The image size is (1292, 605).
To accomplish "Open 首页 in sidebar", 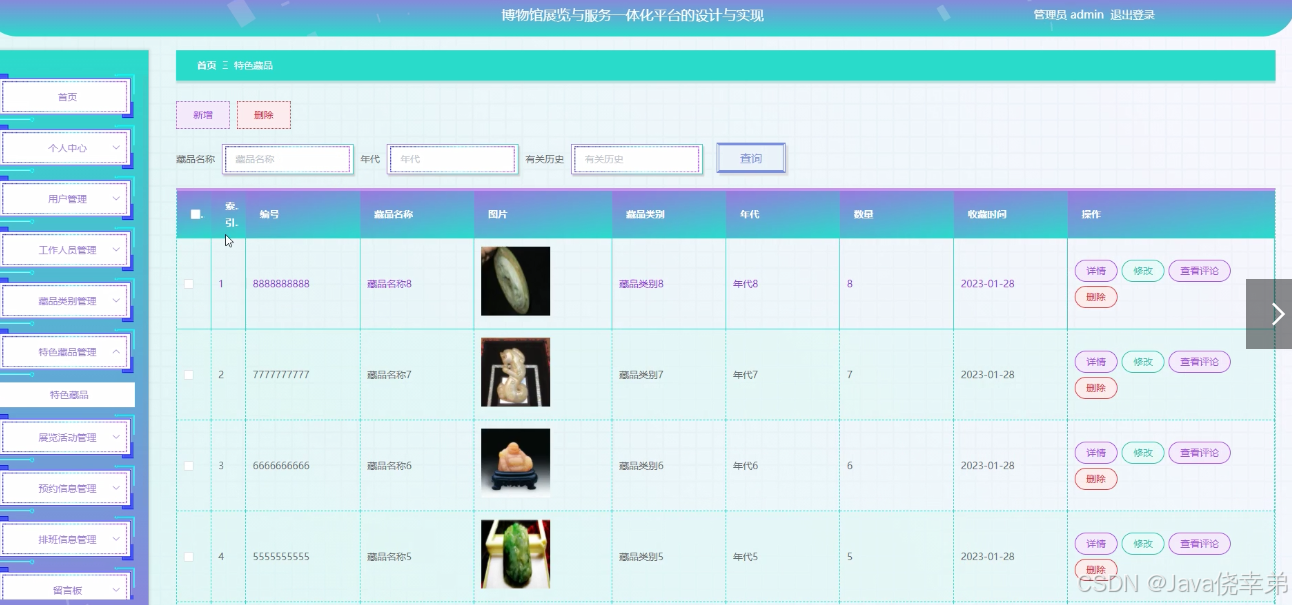I will coord(65,97).
